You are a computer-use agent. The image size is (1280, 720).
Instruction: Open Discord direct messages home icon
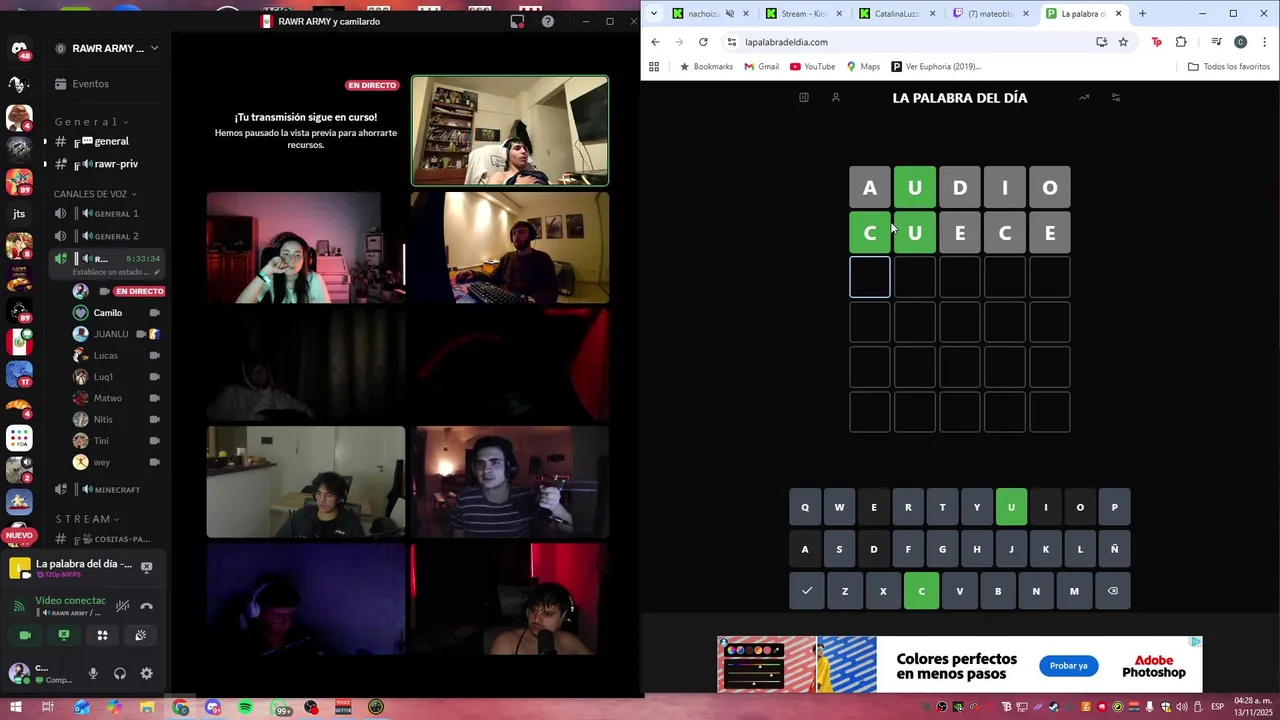19,48
